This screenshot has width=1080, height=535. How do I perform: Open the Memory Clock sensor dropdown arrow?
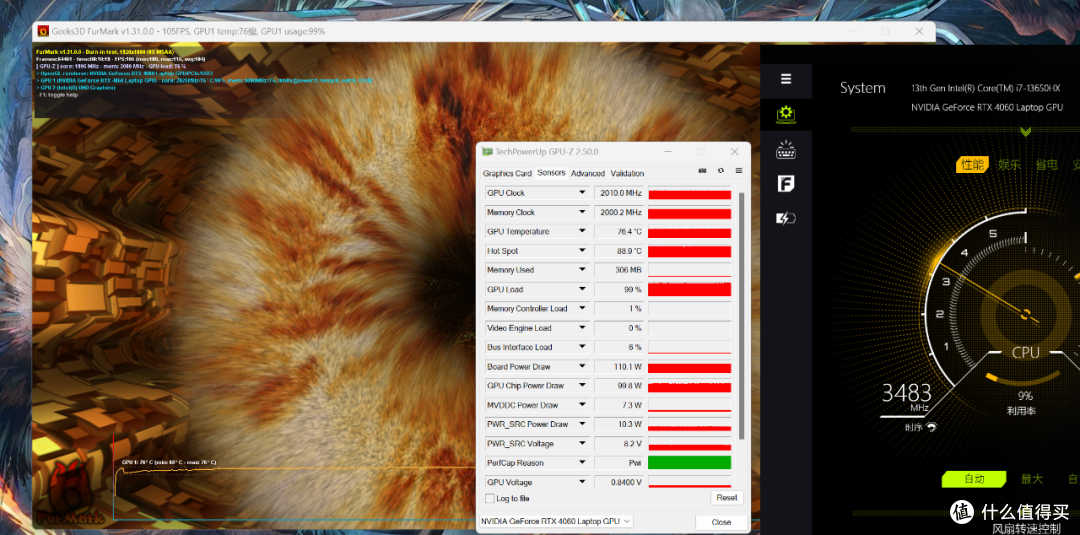pyautogui.click(x=582, y=213)
